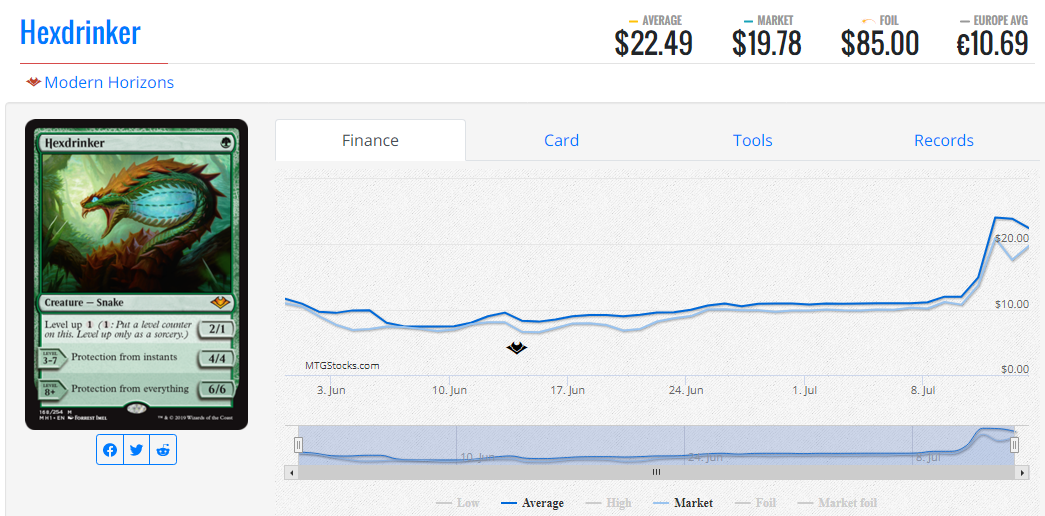Click the 8. Jul date axis label
Viewport: 1045px width, 516px height.
[x=924, y=390]
